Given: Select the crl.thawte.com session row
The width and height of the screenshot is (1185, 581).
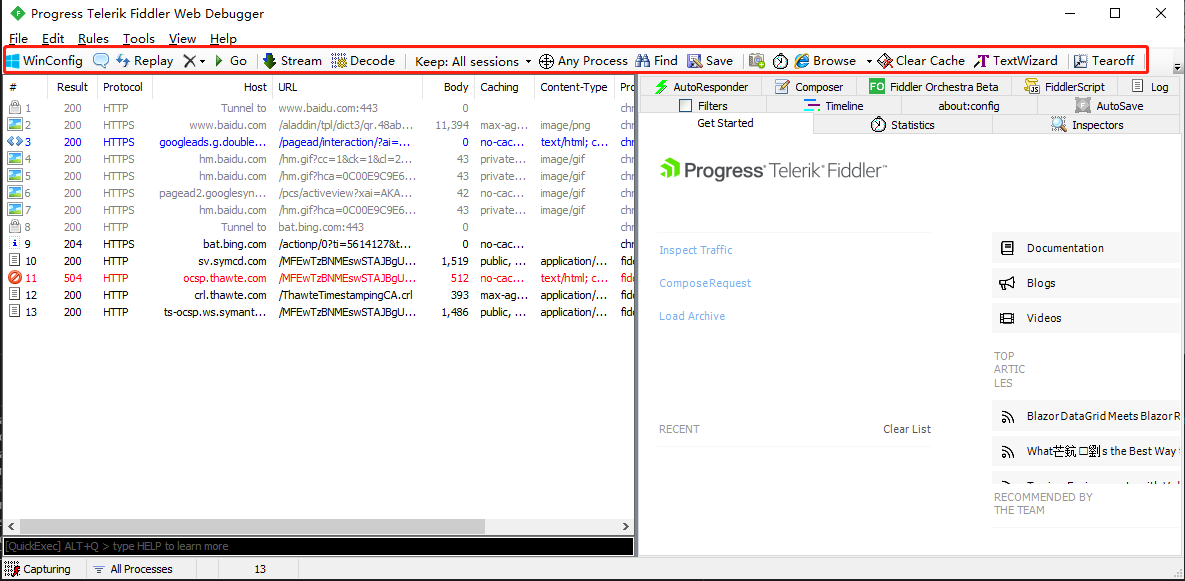Looking at the screenshot, I should (x=318, y=295).
